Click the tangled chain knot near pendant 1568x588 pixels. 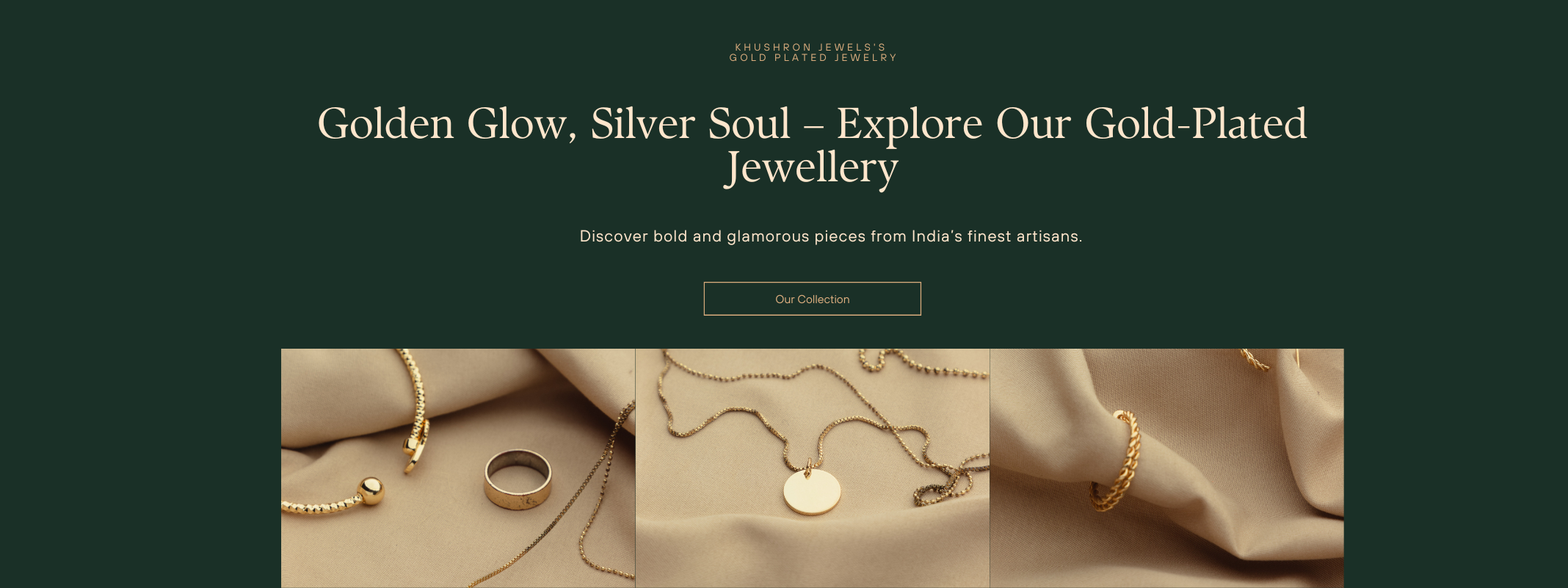tap(947, 484)
